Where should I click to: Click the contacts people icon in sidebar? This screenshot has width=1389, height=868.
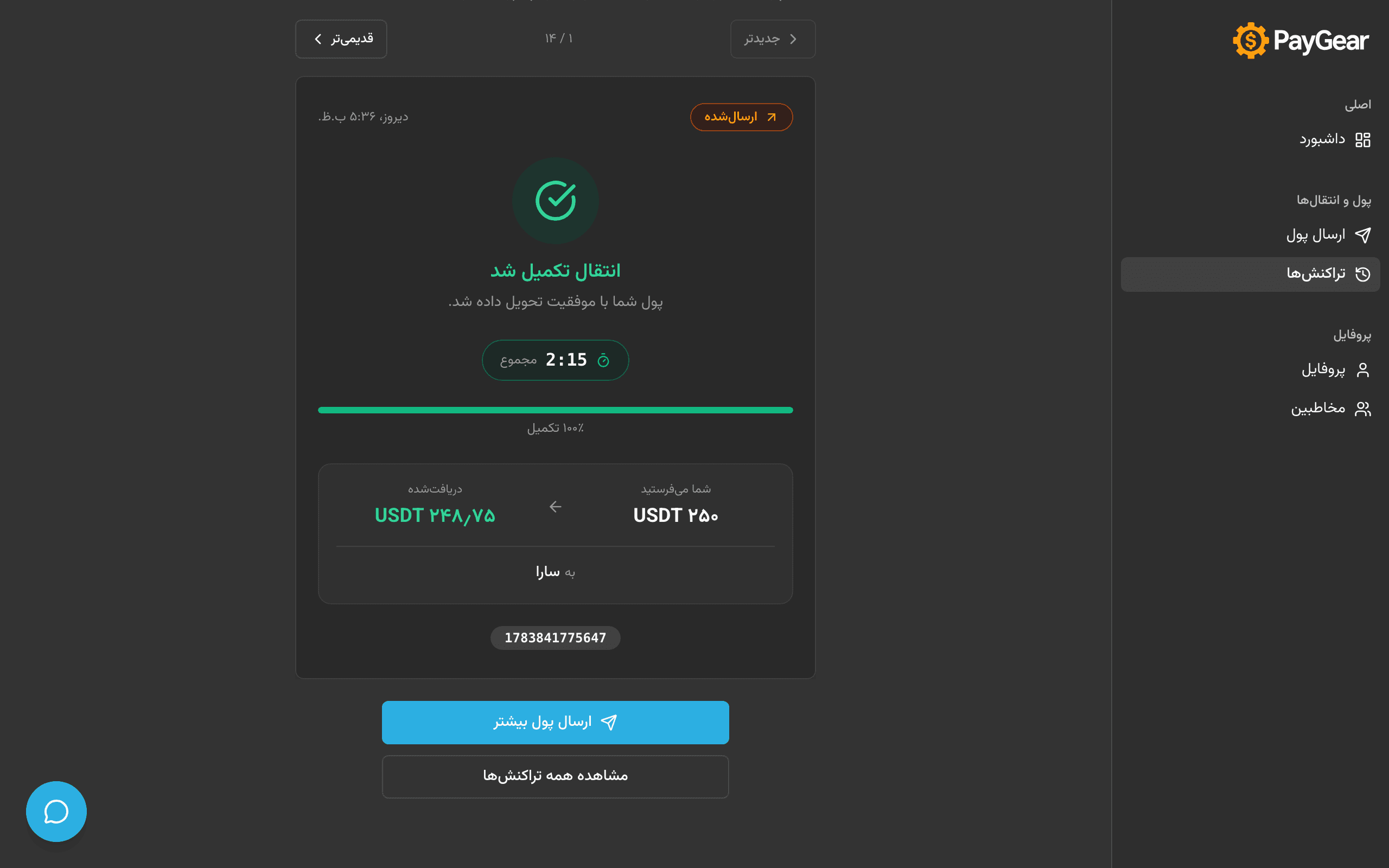[x=1362, y=409]
